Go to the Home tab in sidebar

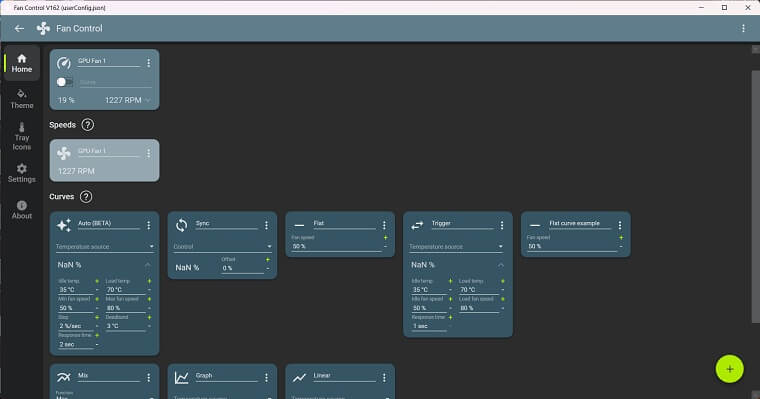22,64
